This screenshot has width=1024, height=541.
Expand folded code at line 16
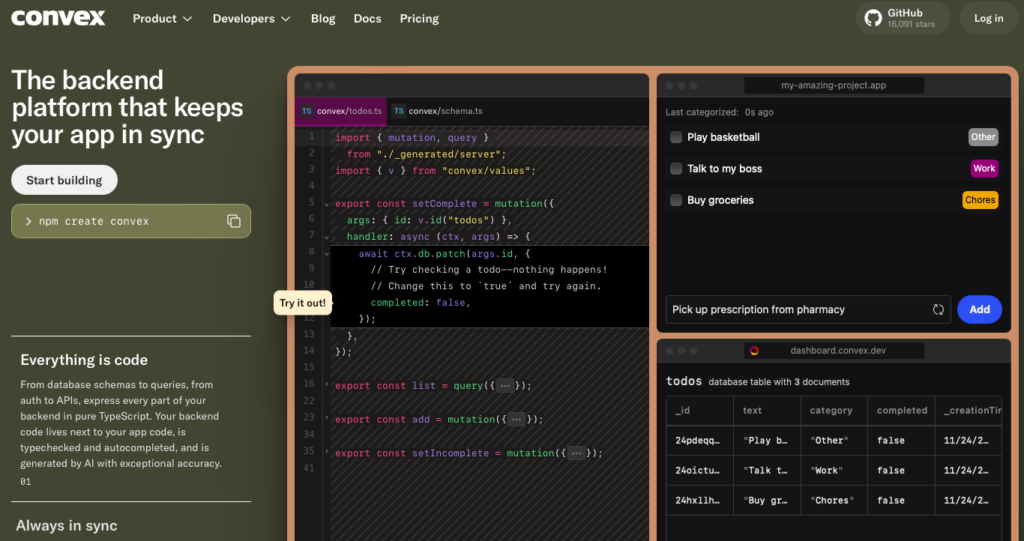[x=327, y=384]
